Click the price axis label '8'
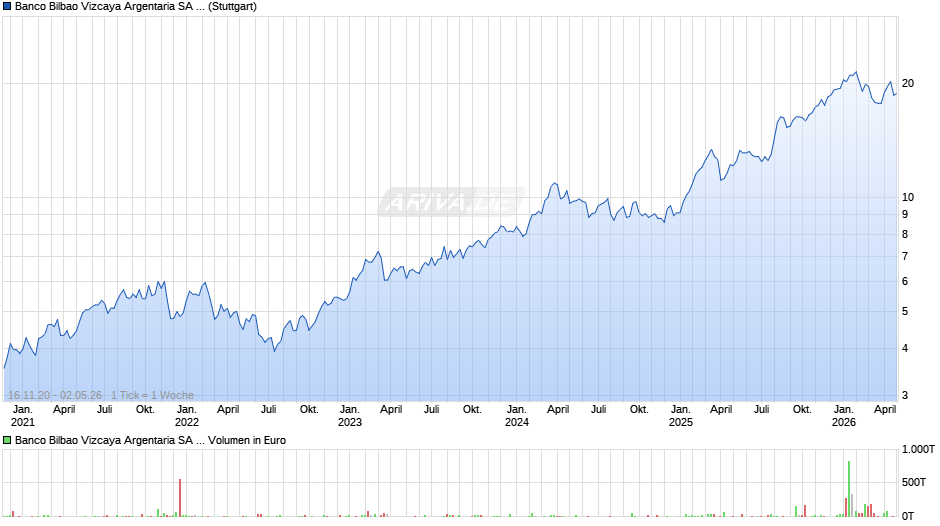The height and width of the screenshot is (526, 940). (905, 235)
